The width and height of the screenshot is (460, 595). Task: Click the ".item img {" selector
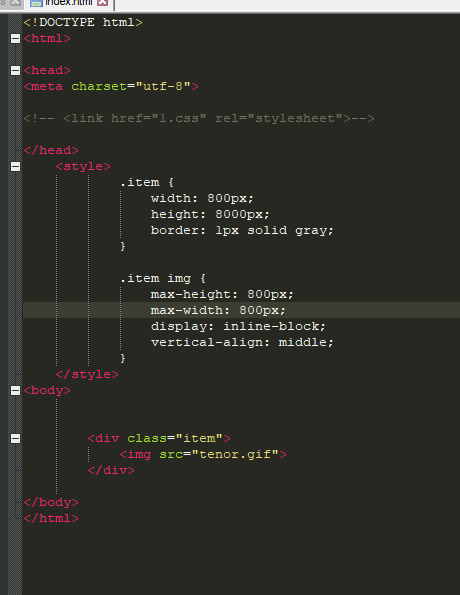click(163, 279)
